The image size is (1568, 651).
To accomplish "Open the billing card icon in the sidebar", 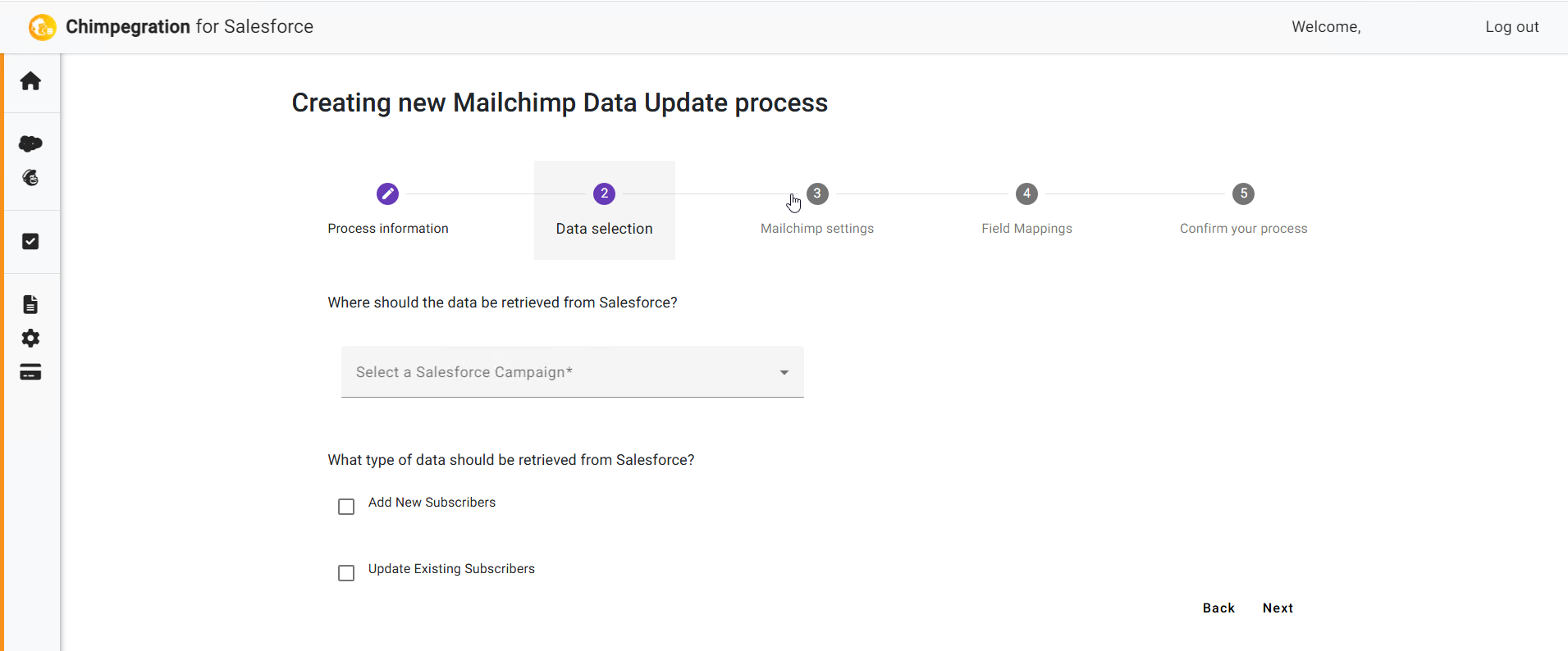I will coord(30,372).
